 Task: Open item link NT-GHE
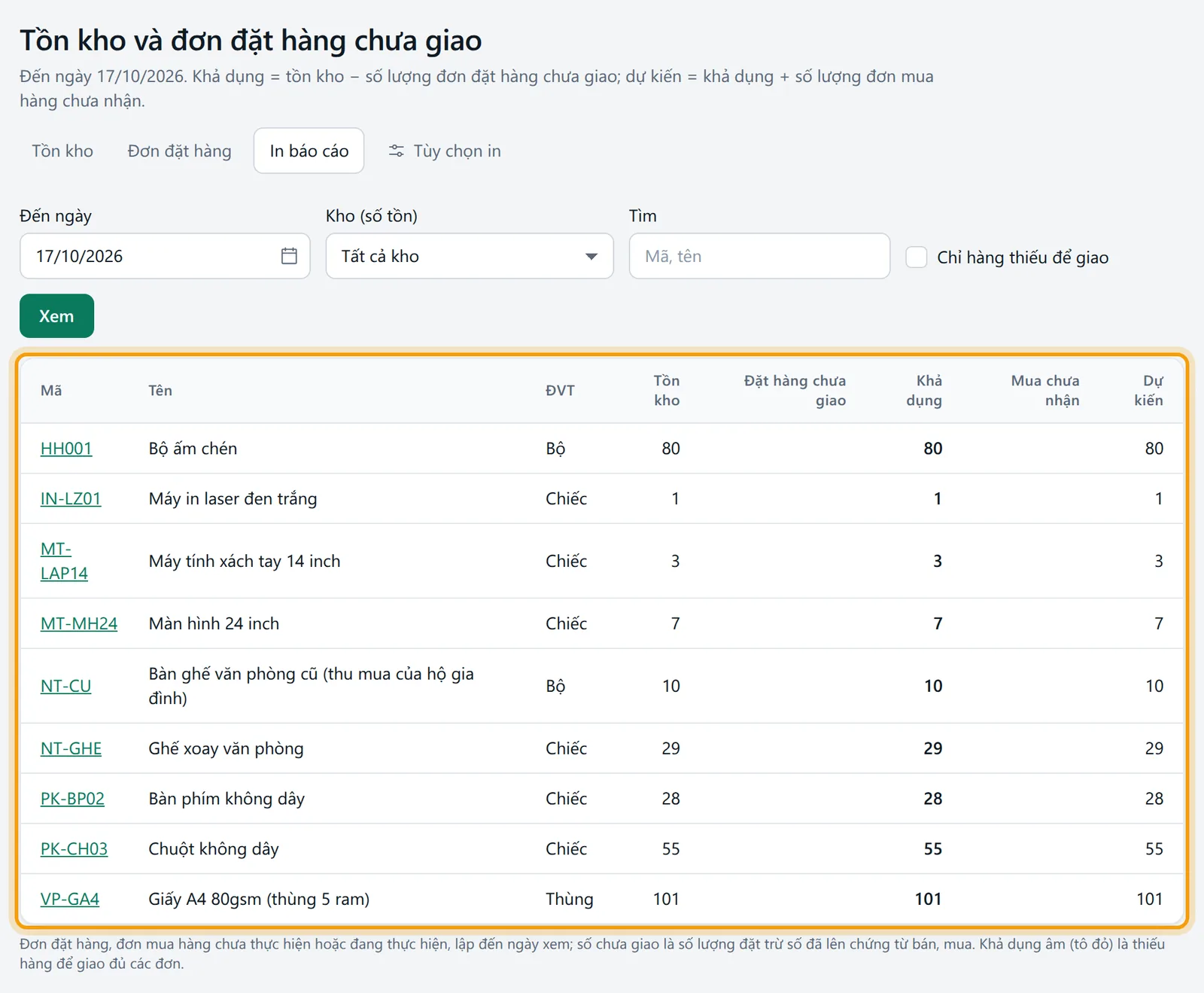point(71,748)
